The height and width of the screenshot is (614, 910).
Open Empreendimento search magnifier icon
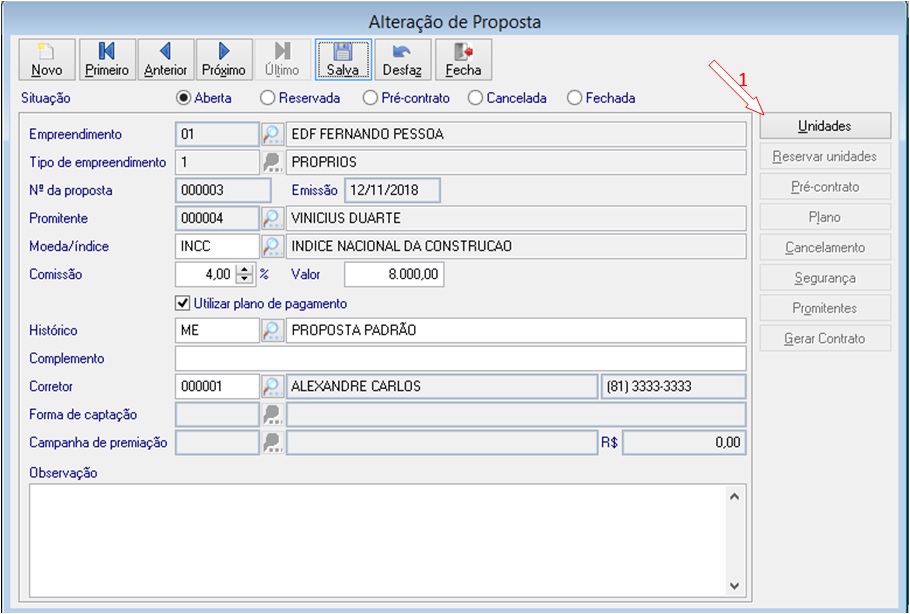coord(272,134)
